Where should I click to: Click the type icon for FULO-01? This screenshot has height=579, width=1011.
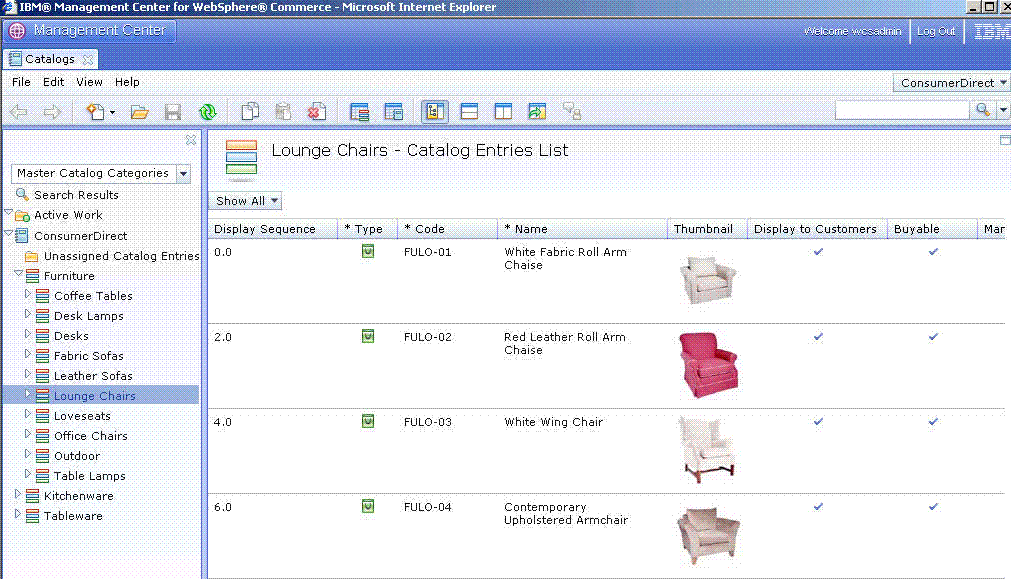click(368, 251)
